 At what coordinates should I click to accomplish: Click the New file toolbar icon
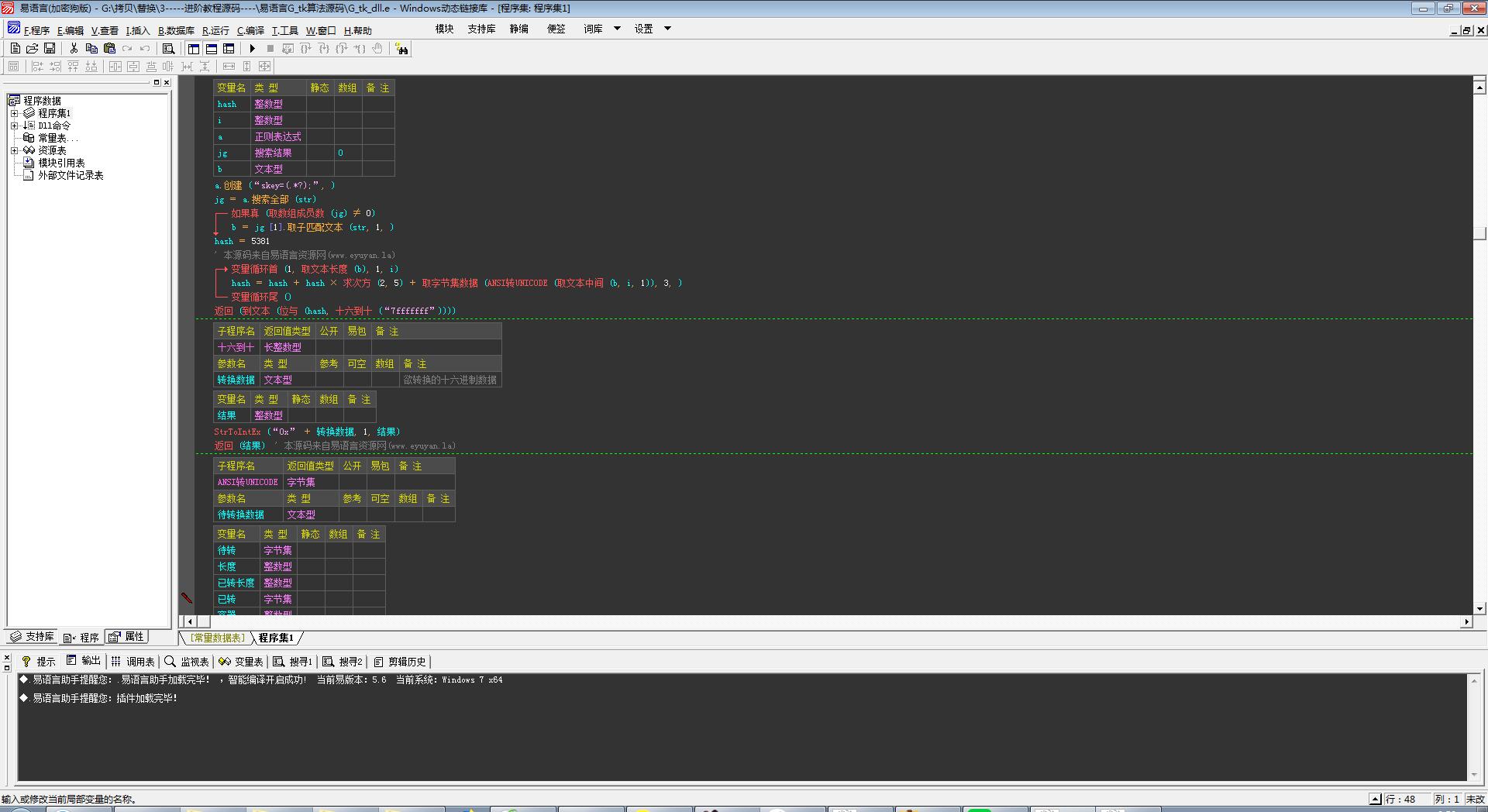pyautogui.click(x=15, y=48)
